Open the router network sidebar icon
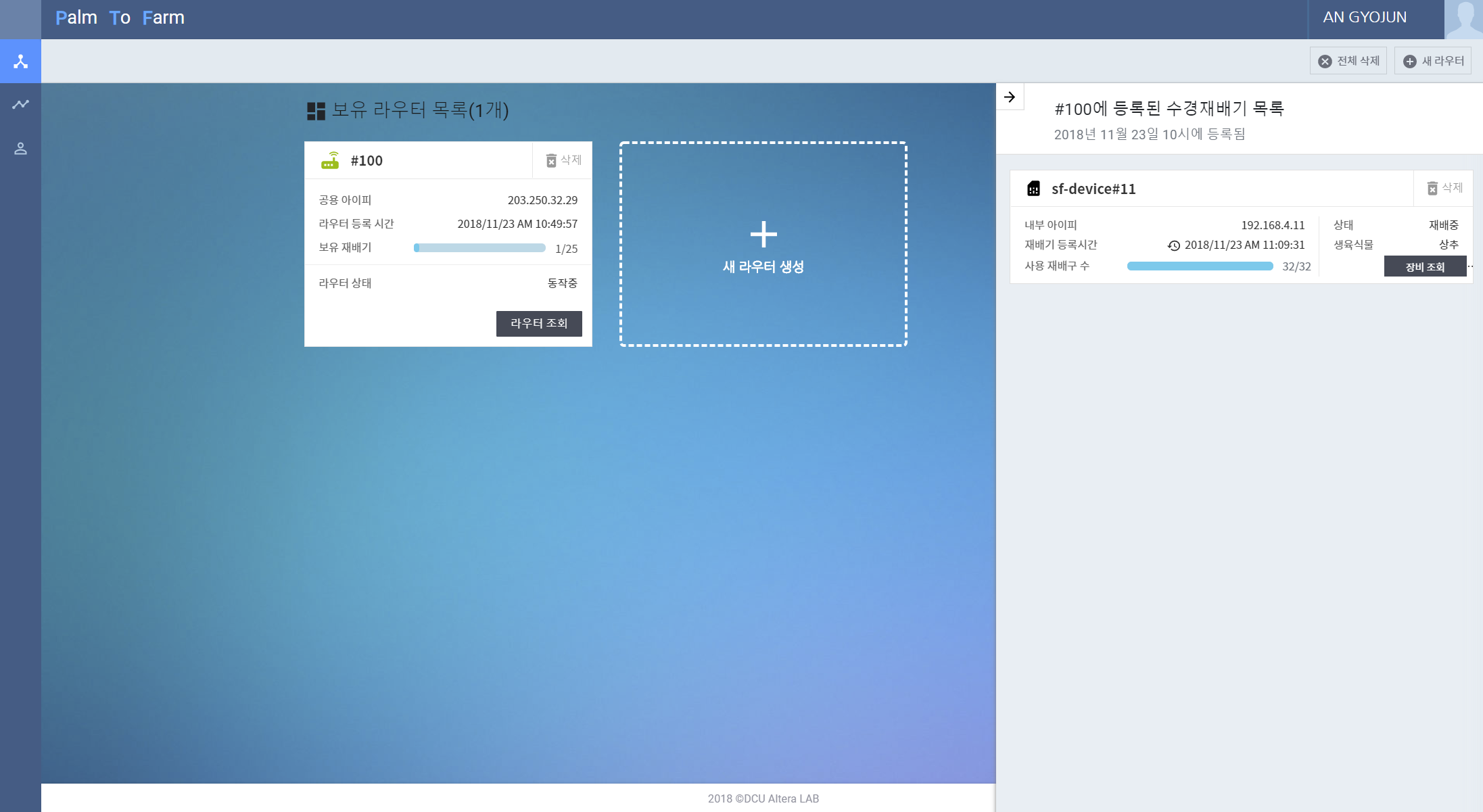Image resolution: width=1483 pixels, height=812 pixels. (x=20, y=62)
